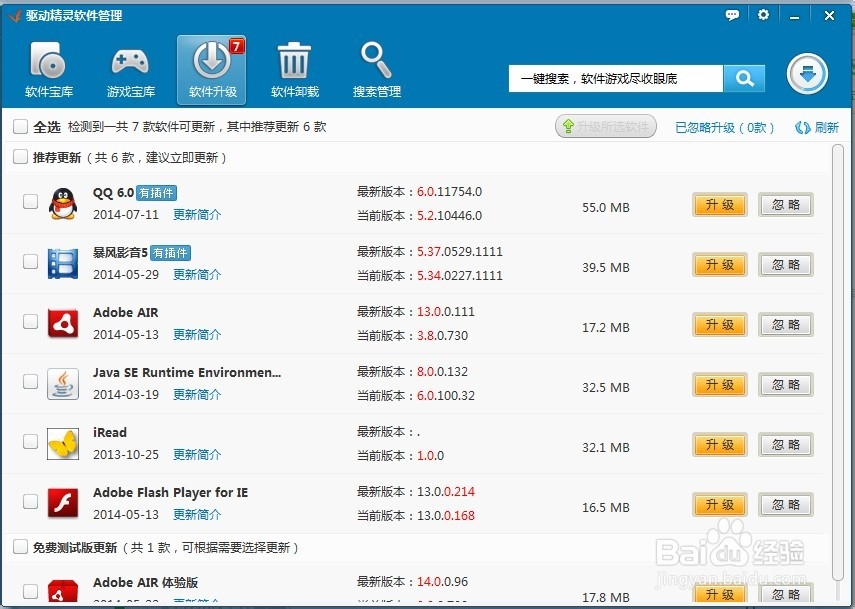Open 更新简介 for Adobe Flash Player
The width and height of the screenshot is (855, 609).
[197, 515]
